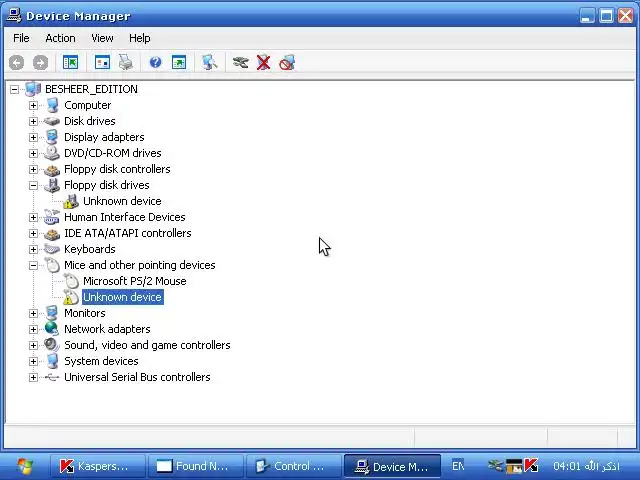Click the Keyboards category icon
This screenshot has width=640, height=480.
pyautogui.click(x=52, y=249)
